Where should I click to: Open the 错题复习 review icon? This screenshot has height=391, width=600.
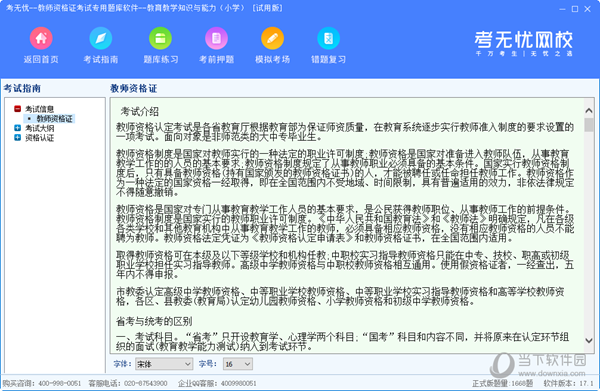coord(328,38)
